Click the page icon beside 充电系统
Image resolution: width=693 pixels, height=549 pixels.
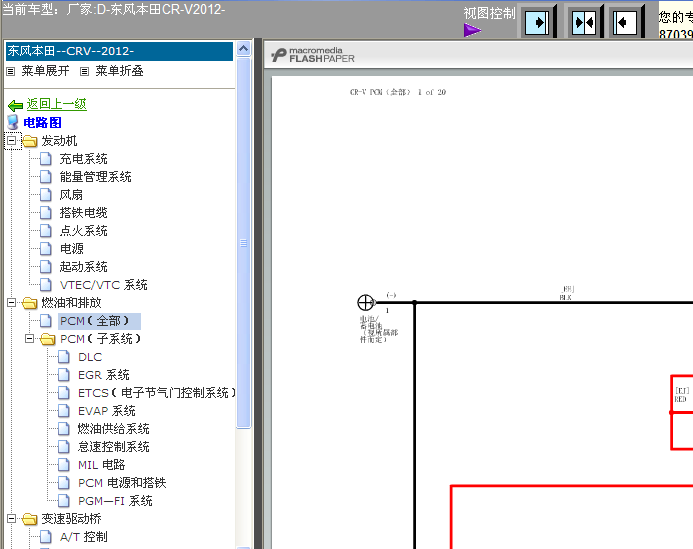point(46,159)
